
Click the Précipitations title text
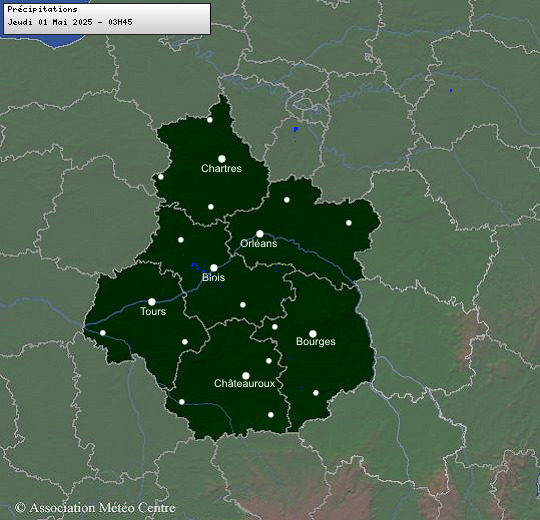42,9
